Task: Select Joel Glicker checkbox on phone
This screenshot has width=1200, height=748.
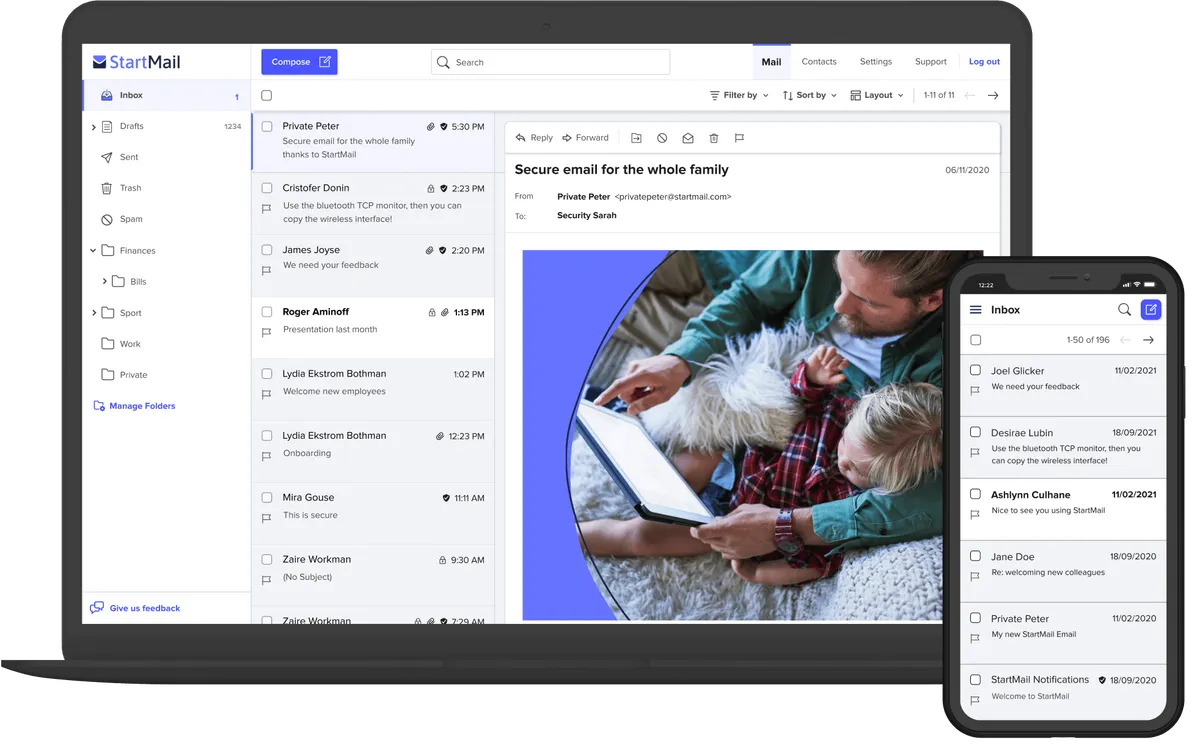Action: pos(976,370)
